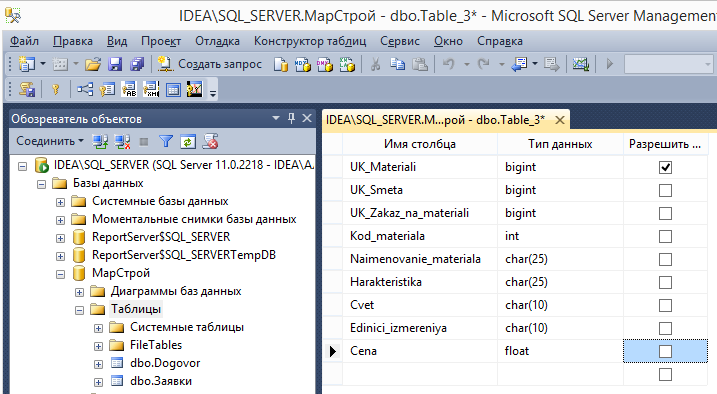Click the Redo arrow icon
The width and height of the screenshot is (717, 394).
point(484,64)
